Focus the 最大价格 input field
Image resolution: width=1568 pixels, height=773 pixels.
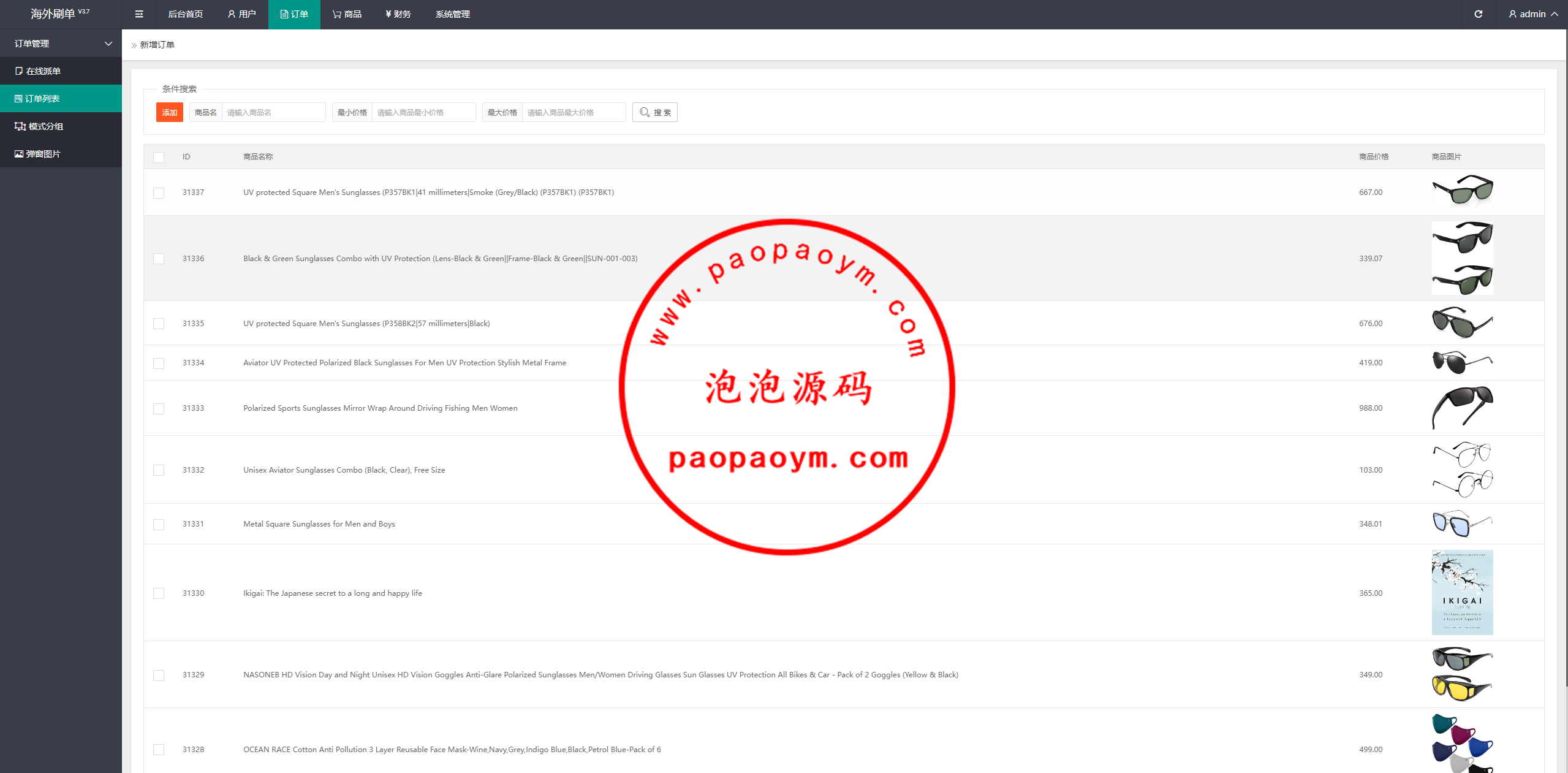click(574, 112)
